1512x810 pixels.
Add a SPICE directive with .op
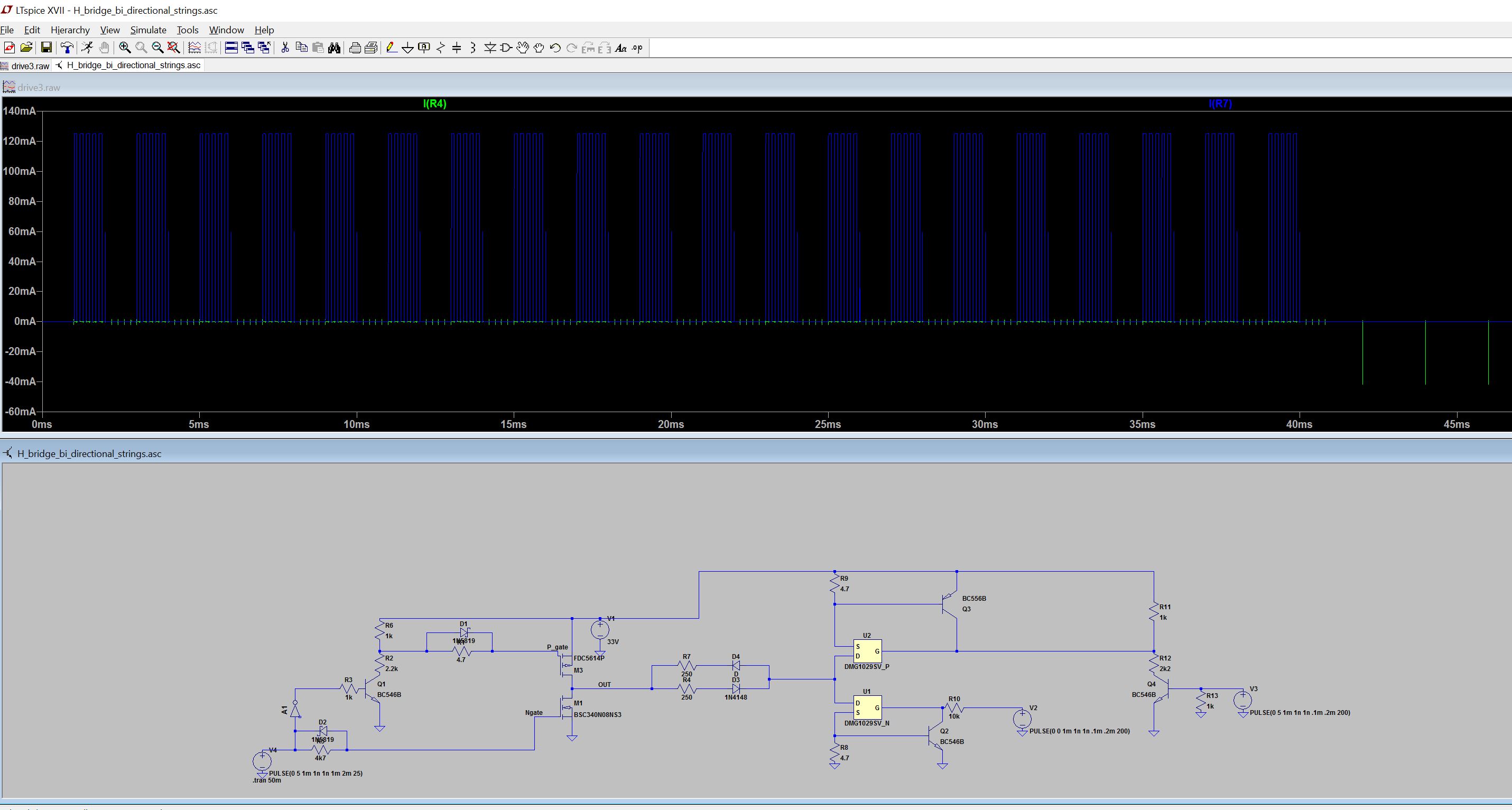tap(637, 48)
